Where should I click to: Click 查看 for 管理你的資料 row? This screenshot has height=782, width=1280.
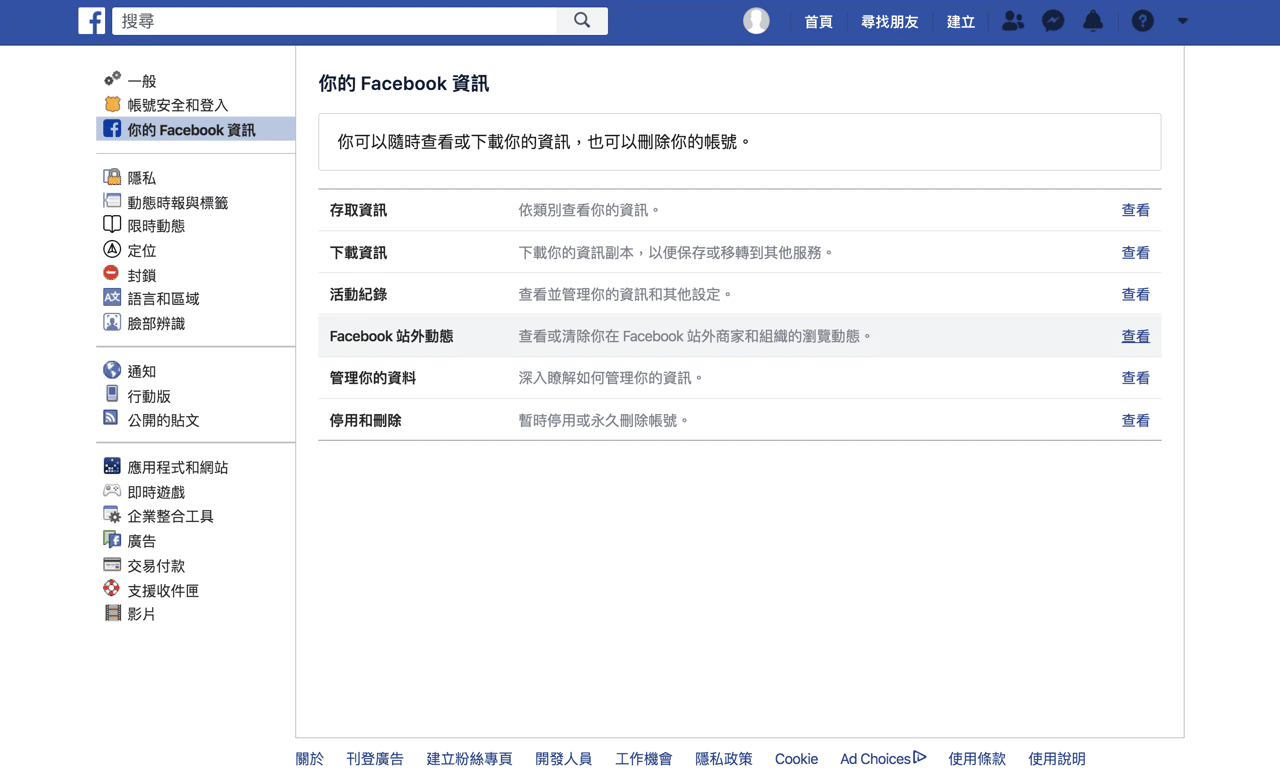[1135, 378]
